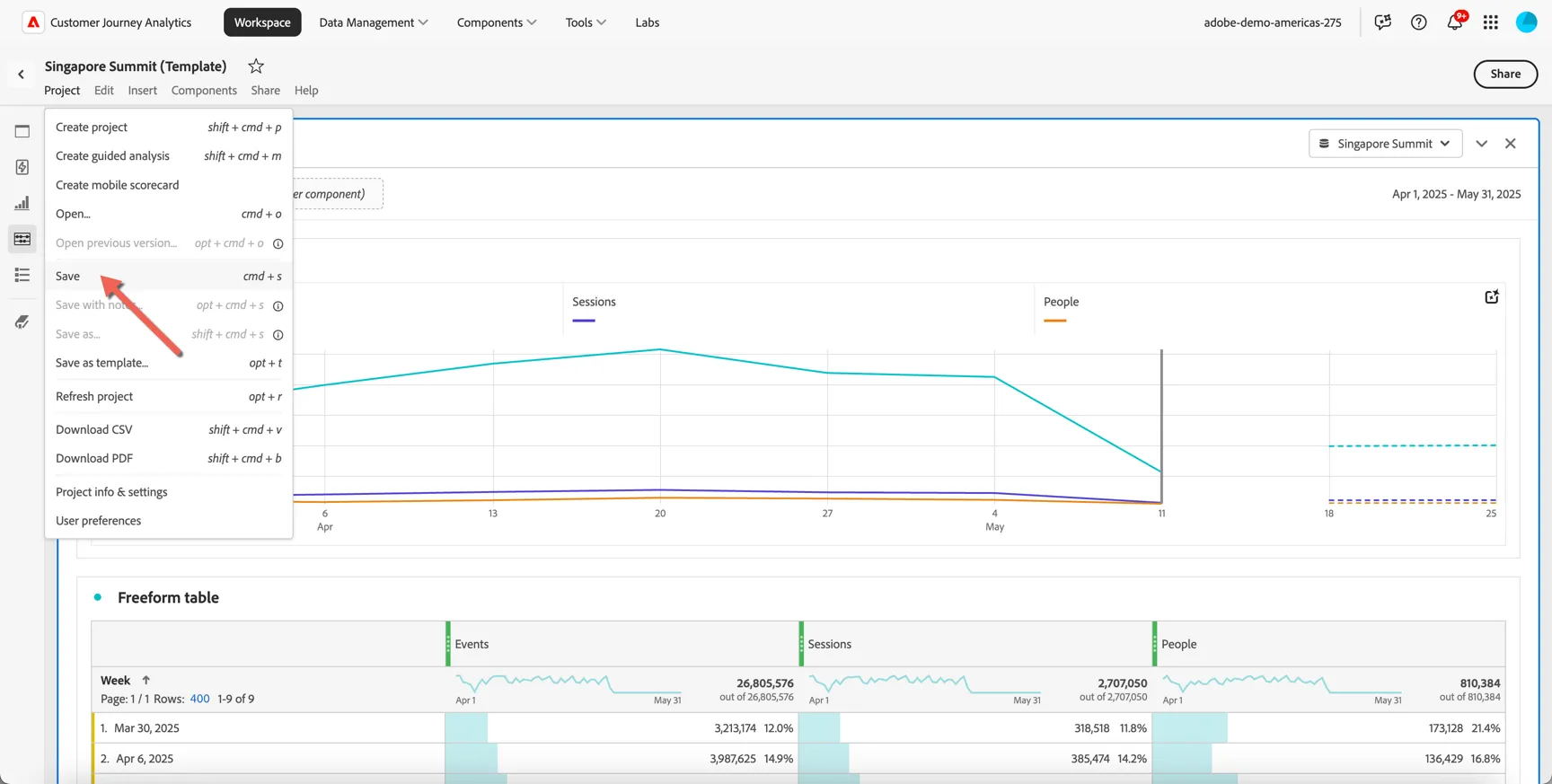
Task: Expand the Tools menu
Action: pos(586,22)
